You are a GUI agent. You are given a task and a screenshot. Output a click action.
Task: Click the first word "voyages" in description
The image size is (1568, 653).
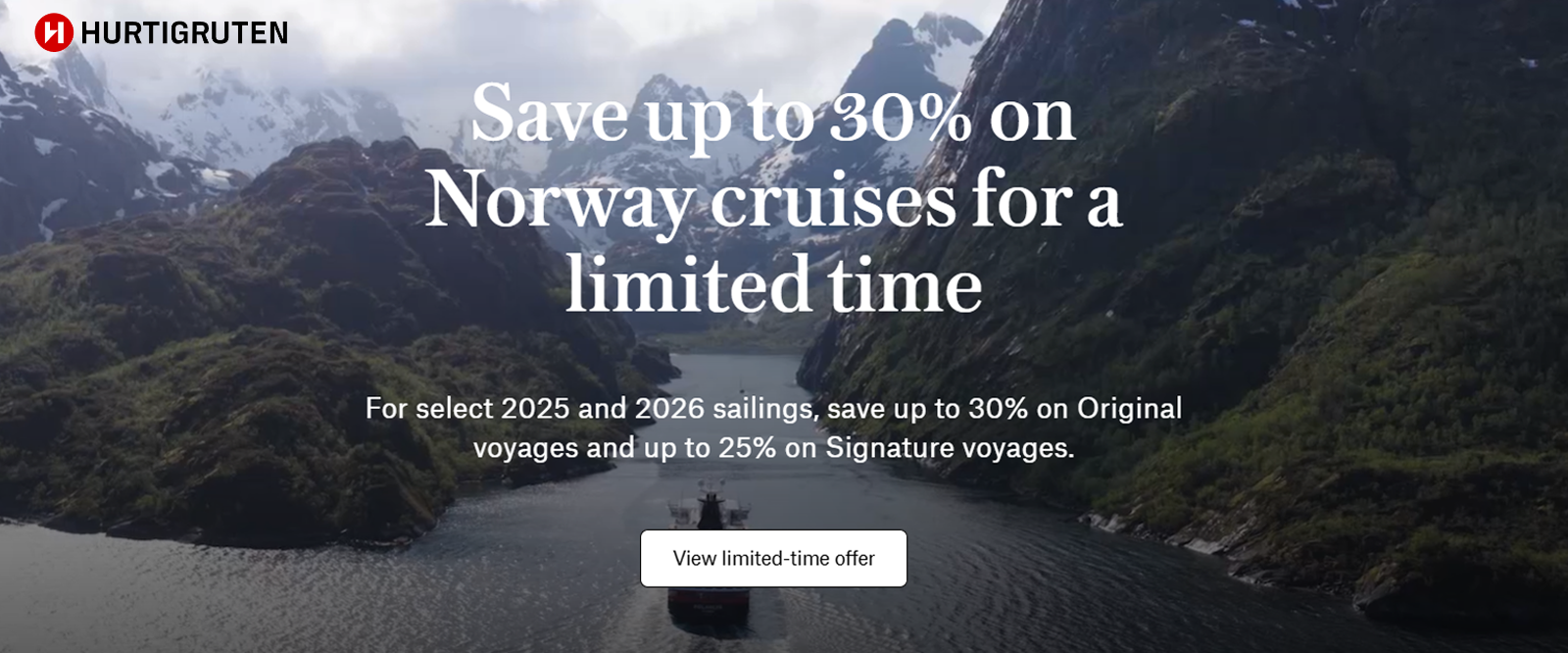[526, 448]
